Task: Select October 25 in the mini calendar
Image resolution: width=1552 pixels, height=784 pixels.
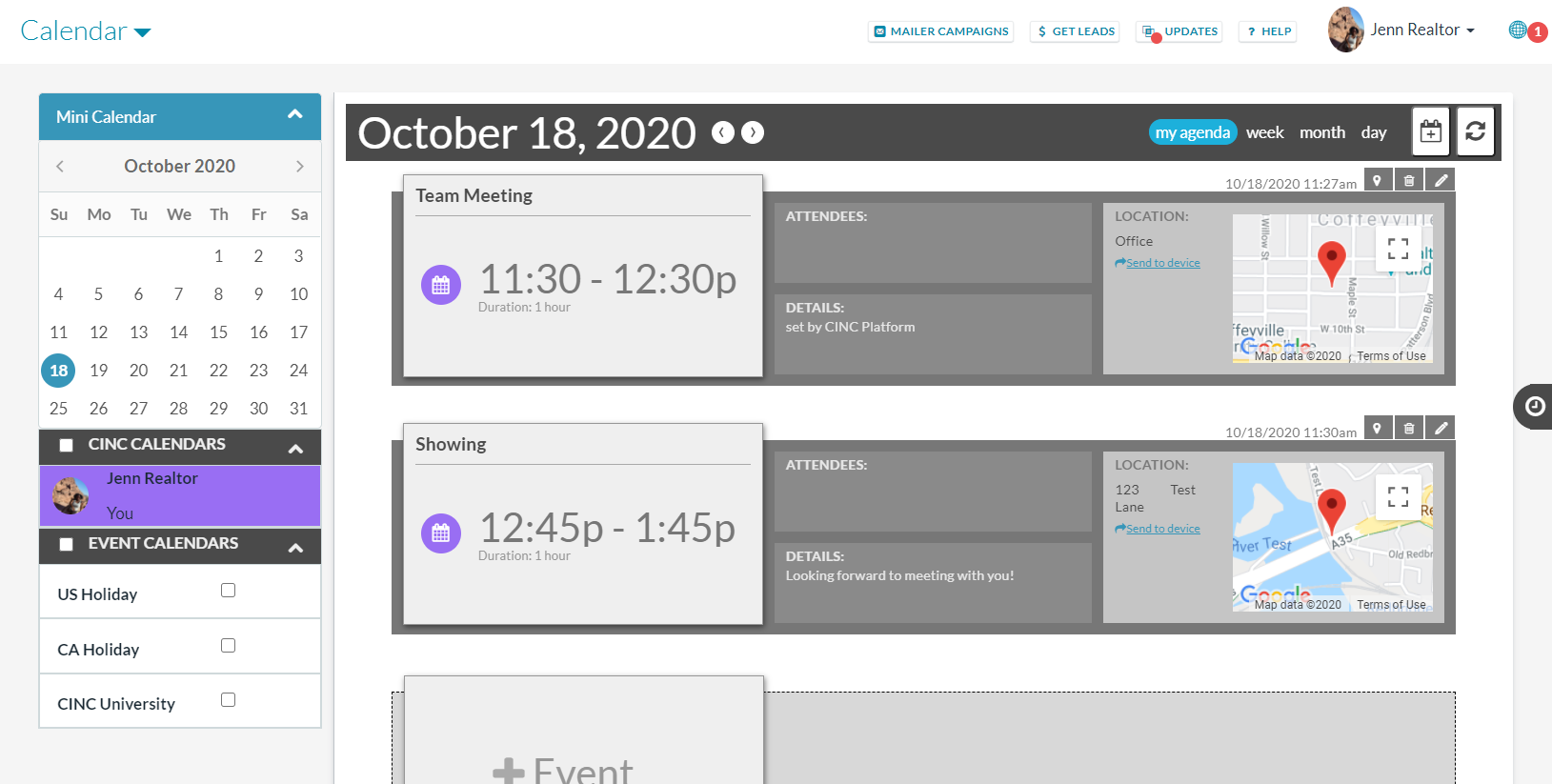Action: pyautogui.click(x=58, y=408)
